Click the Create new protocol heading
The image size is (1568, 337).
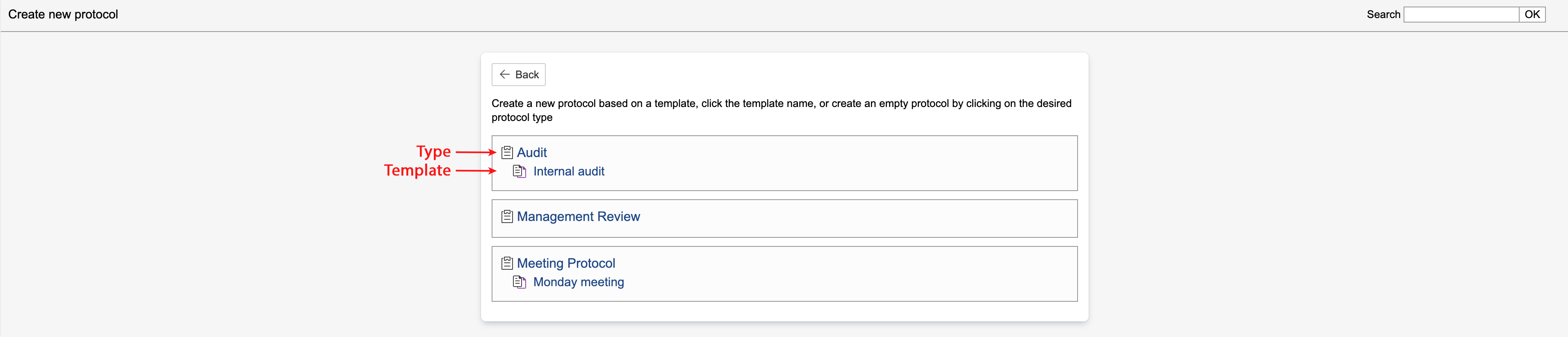coord(63,15)
